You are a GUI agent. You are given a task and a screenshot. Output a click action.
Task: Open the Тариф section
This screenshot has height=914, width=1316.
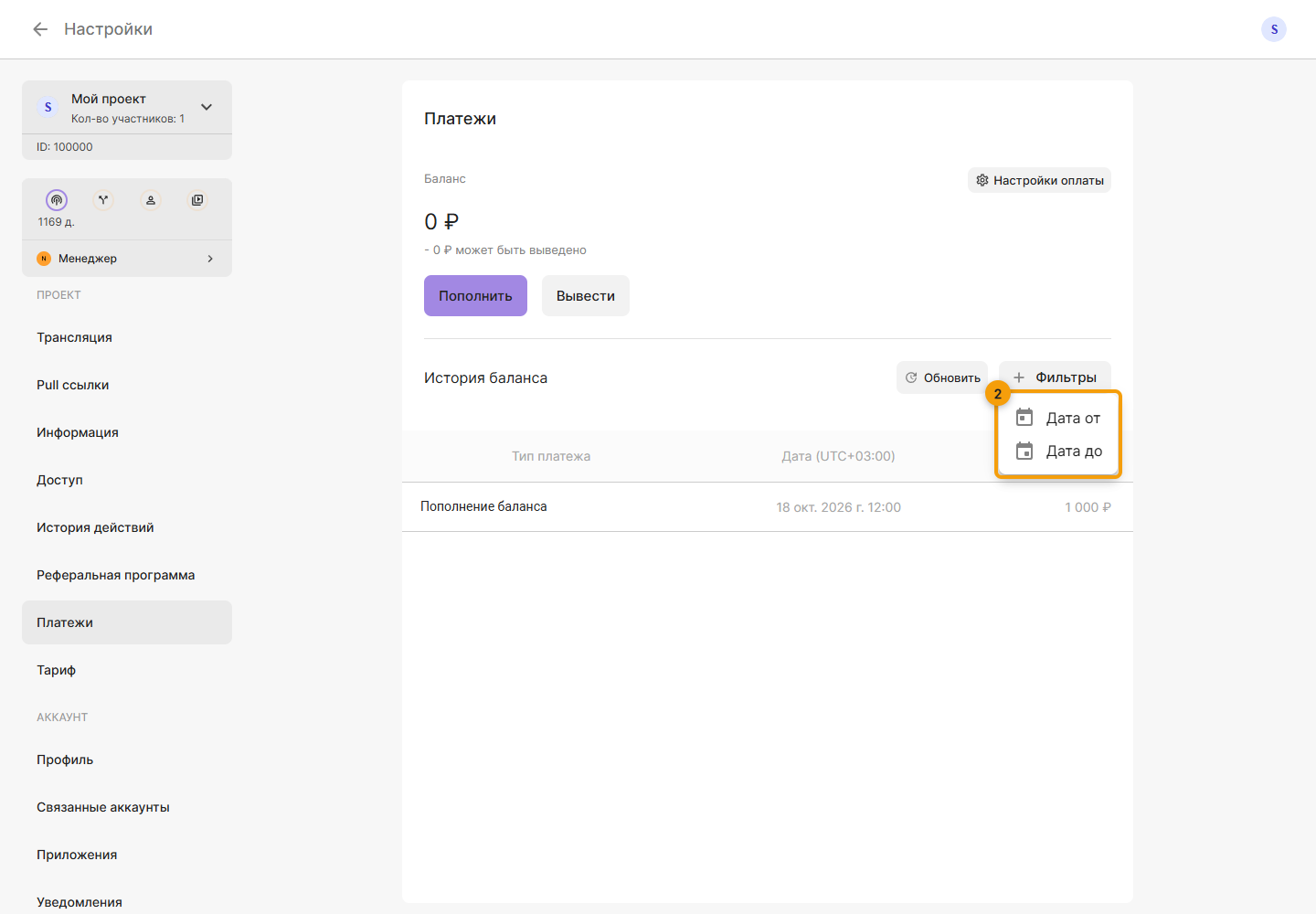click(x=127, y=670)
